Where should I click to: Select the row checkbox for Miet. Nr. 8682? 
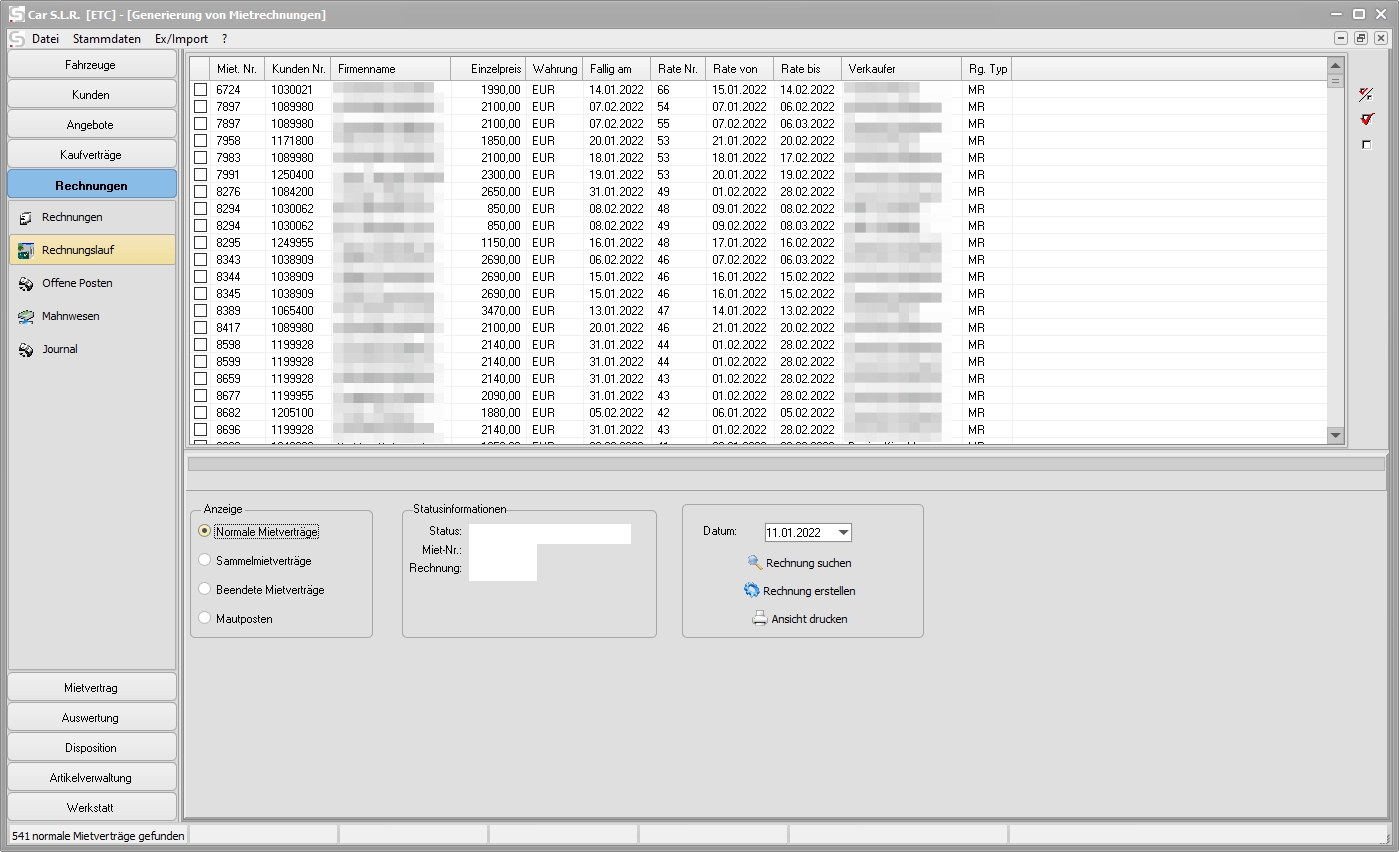click(200, 413)
